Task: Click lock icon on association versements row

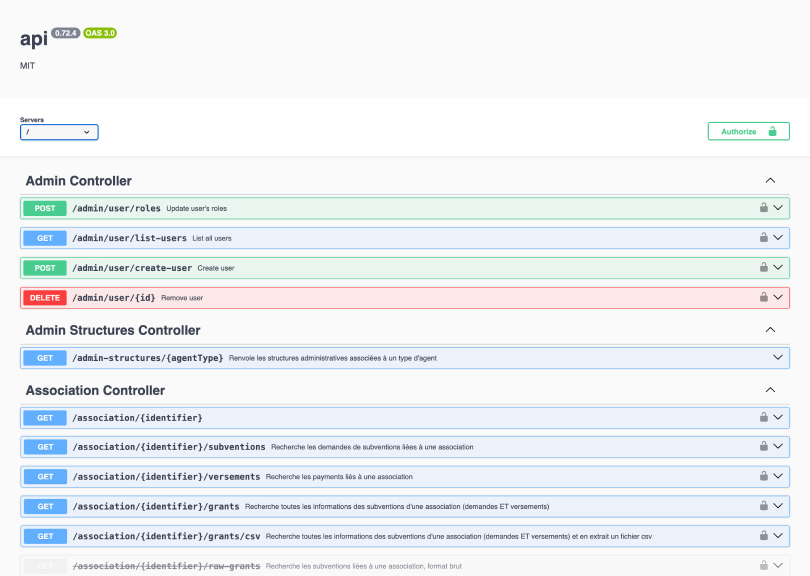Action: point(764,476)
